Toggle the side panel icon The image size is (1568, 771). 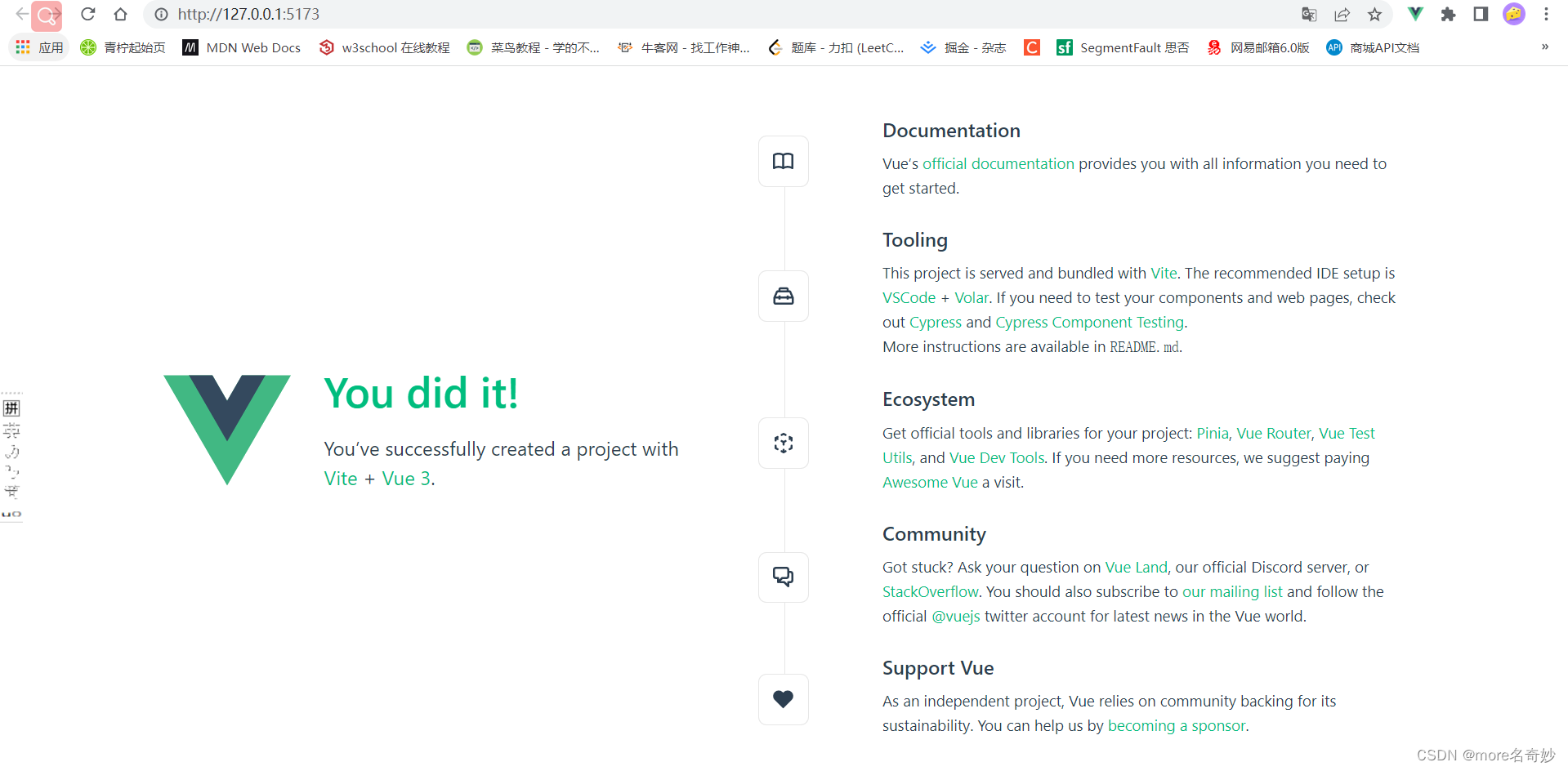1481,14
